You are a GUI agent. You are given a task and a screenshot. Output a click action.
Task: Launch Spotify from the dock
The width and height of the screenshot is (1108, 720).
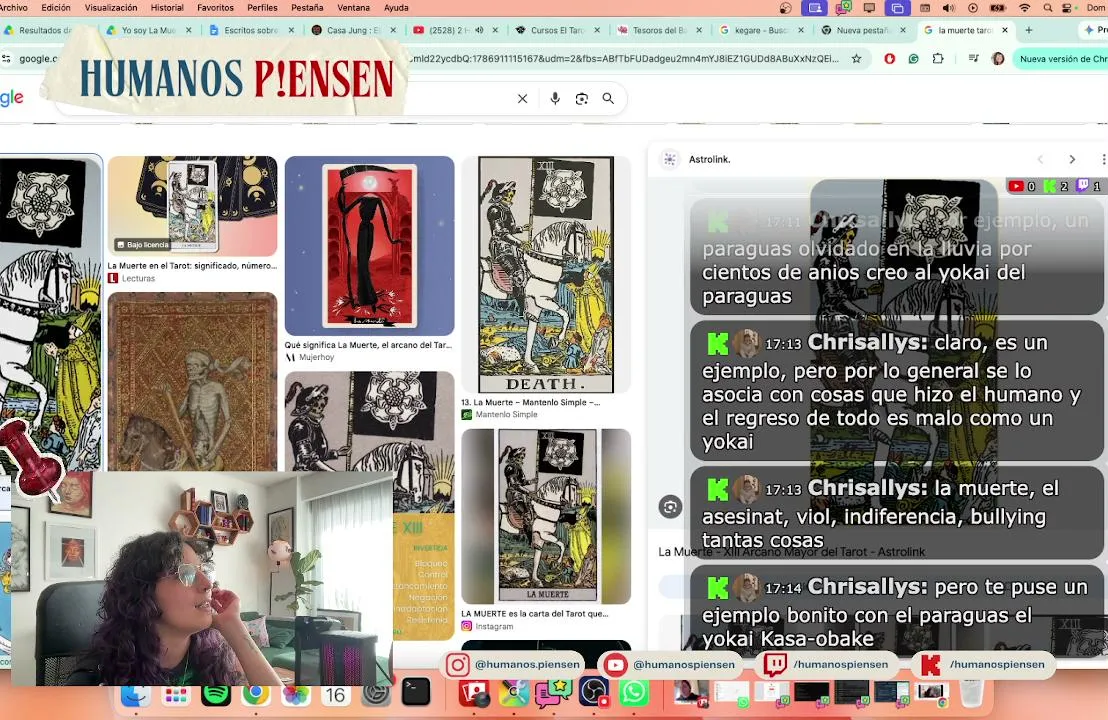pyautogui.click(x=216, y=695)
